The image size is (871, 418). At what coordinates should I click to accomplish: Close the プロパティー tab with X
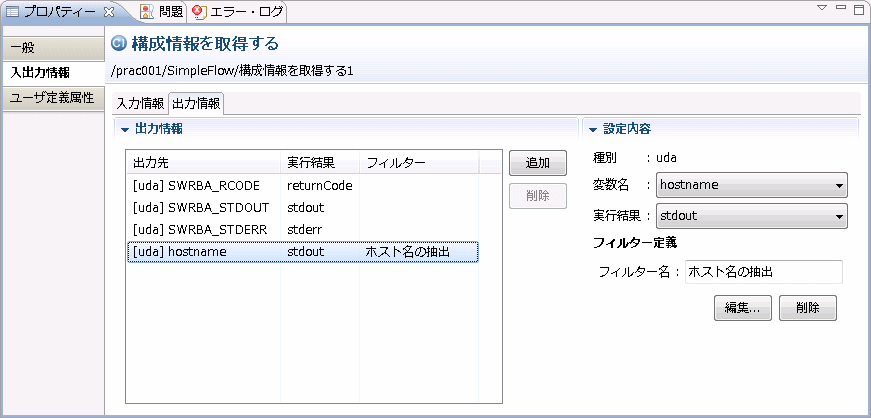point(109,12)
